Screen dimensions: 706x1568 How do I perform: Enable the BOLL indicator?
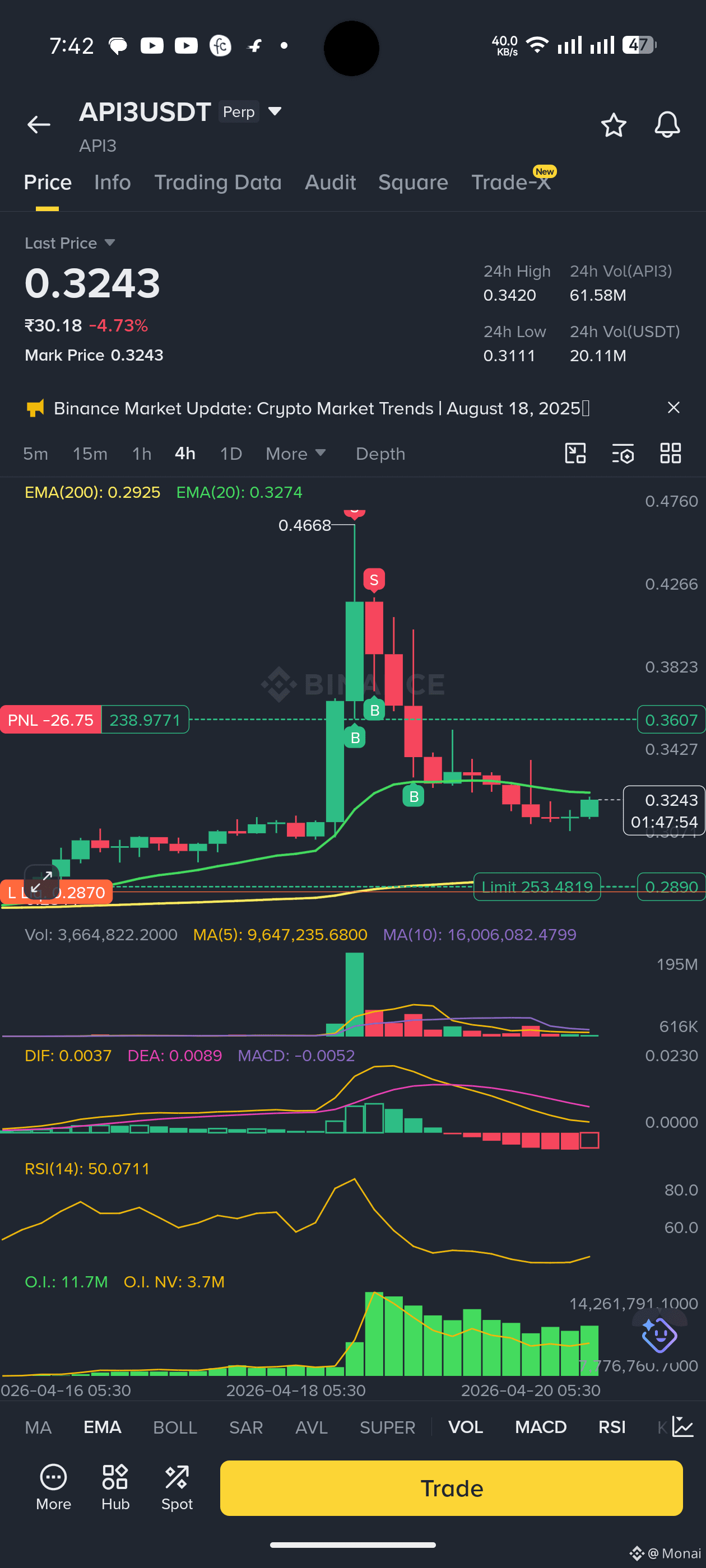[175, 1427]
